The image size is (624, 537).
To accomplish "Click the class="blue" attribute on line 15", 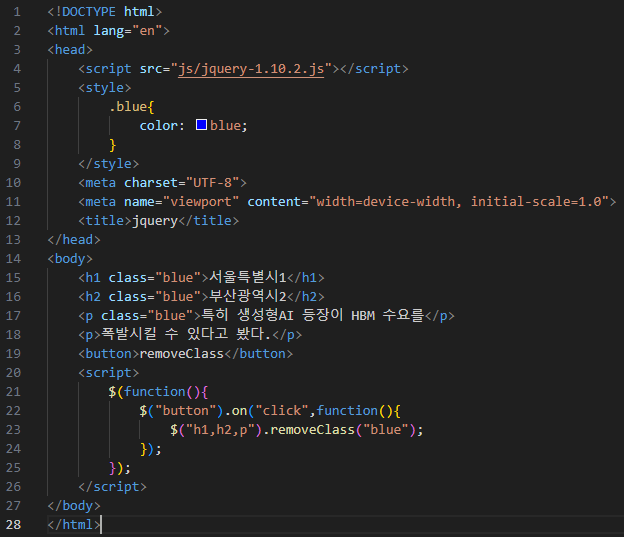I will pyautogui.click(x=155, y=277).
